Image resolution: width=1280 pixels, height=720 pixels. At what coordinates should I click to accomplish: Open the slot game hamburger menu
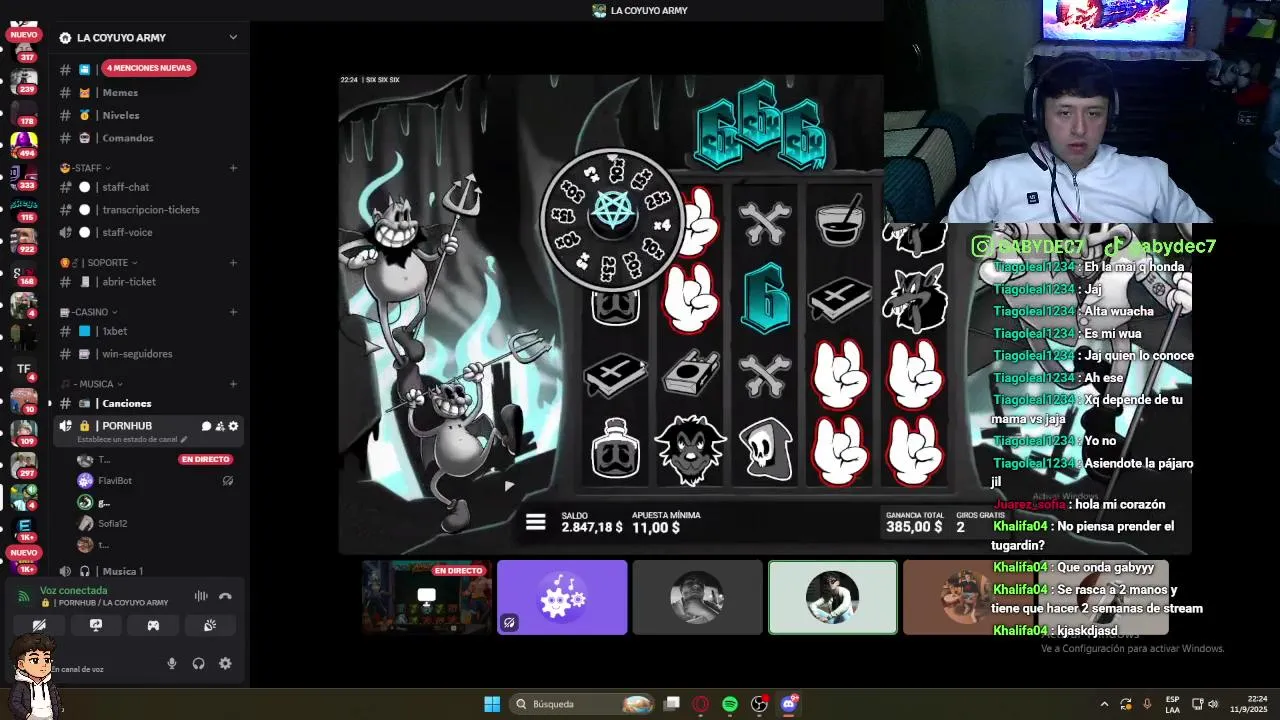[536, 522]
